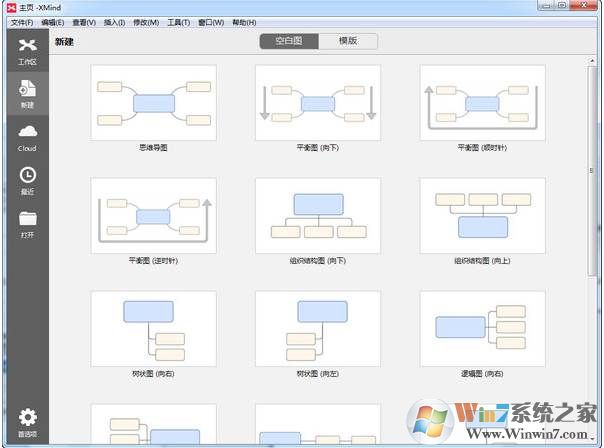Choose the 平衡图 (逆时针) template

pyautogui.click(x=152, y=216)
